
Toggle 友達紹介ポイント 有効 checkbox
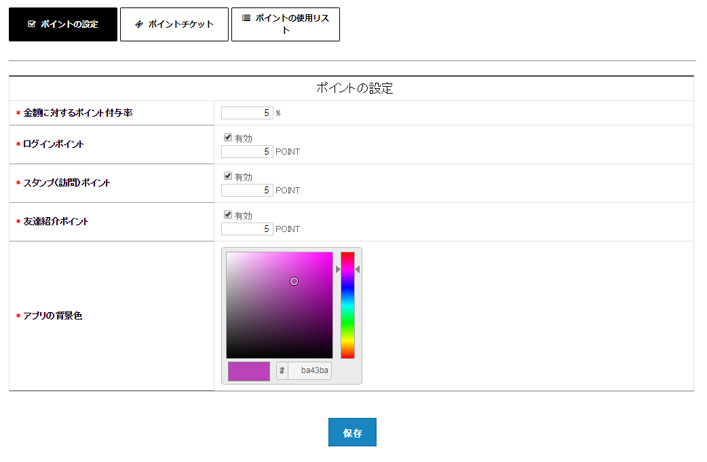[228, 215]
